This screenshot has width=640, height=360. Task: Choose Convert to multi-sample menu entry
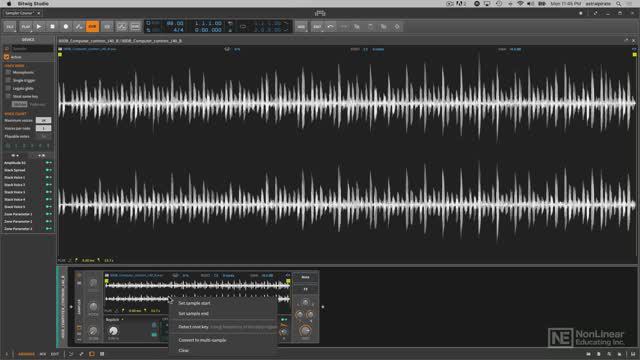(x=223, y=340)
